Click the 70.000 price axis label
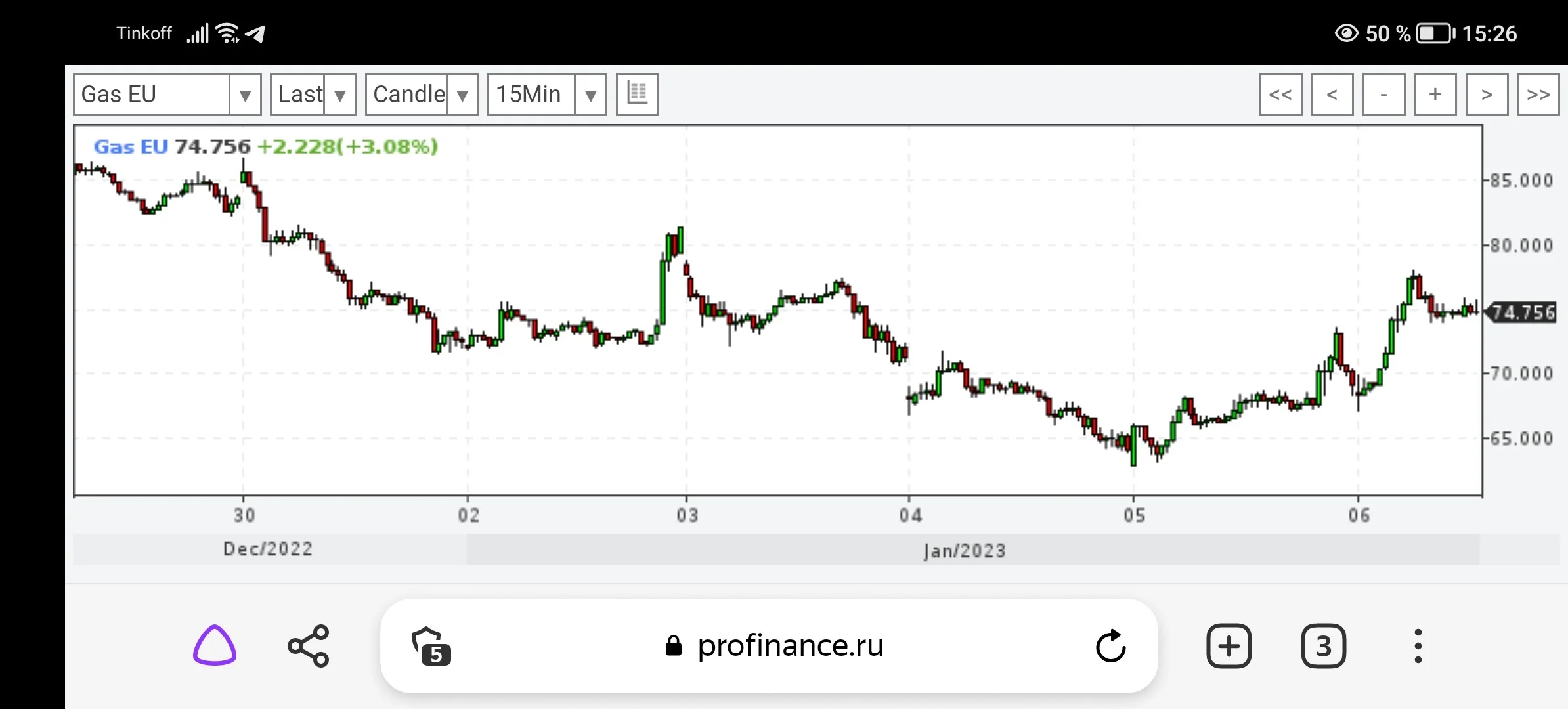This screenshot has width=1568, height=709. tap(1521, 374)
